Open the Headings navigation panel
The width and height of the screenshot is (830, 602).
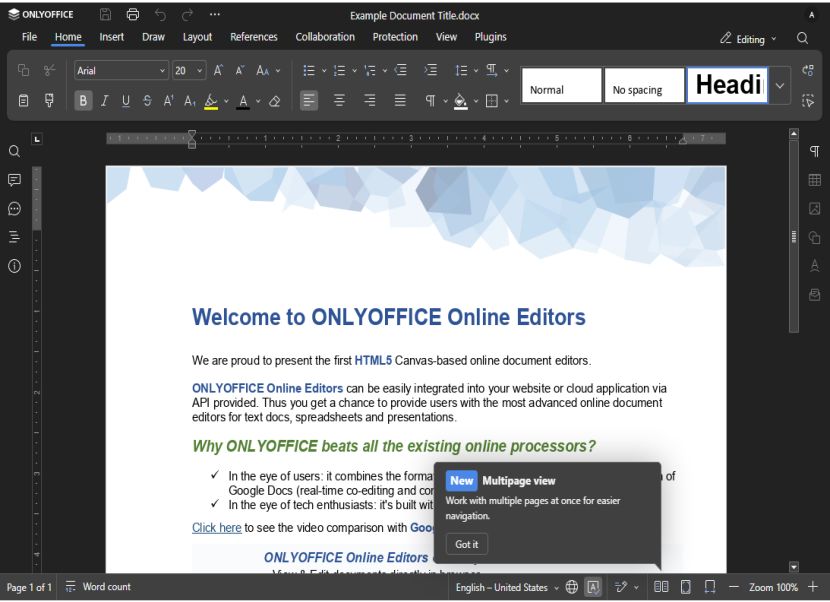click(14, 237)
